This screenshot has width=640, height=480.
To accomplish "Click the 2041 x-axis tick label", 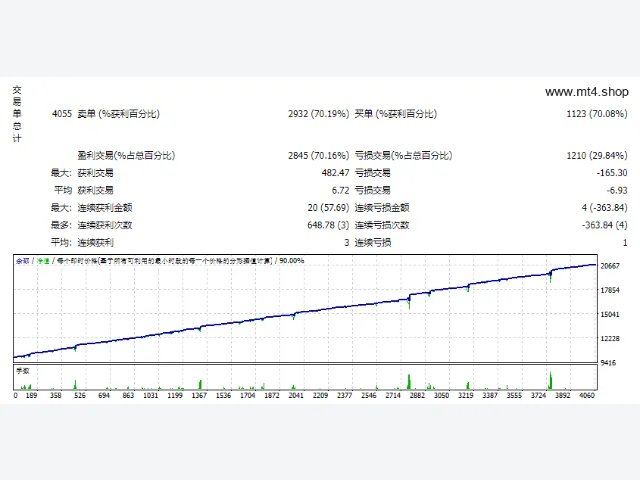I will pos(296,396).
